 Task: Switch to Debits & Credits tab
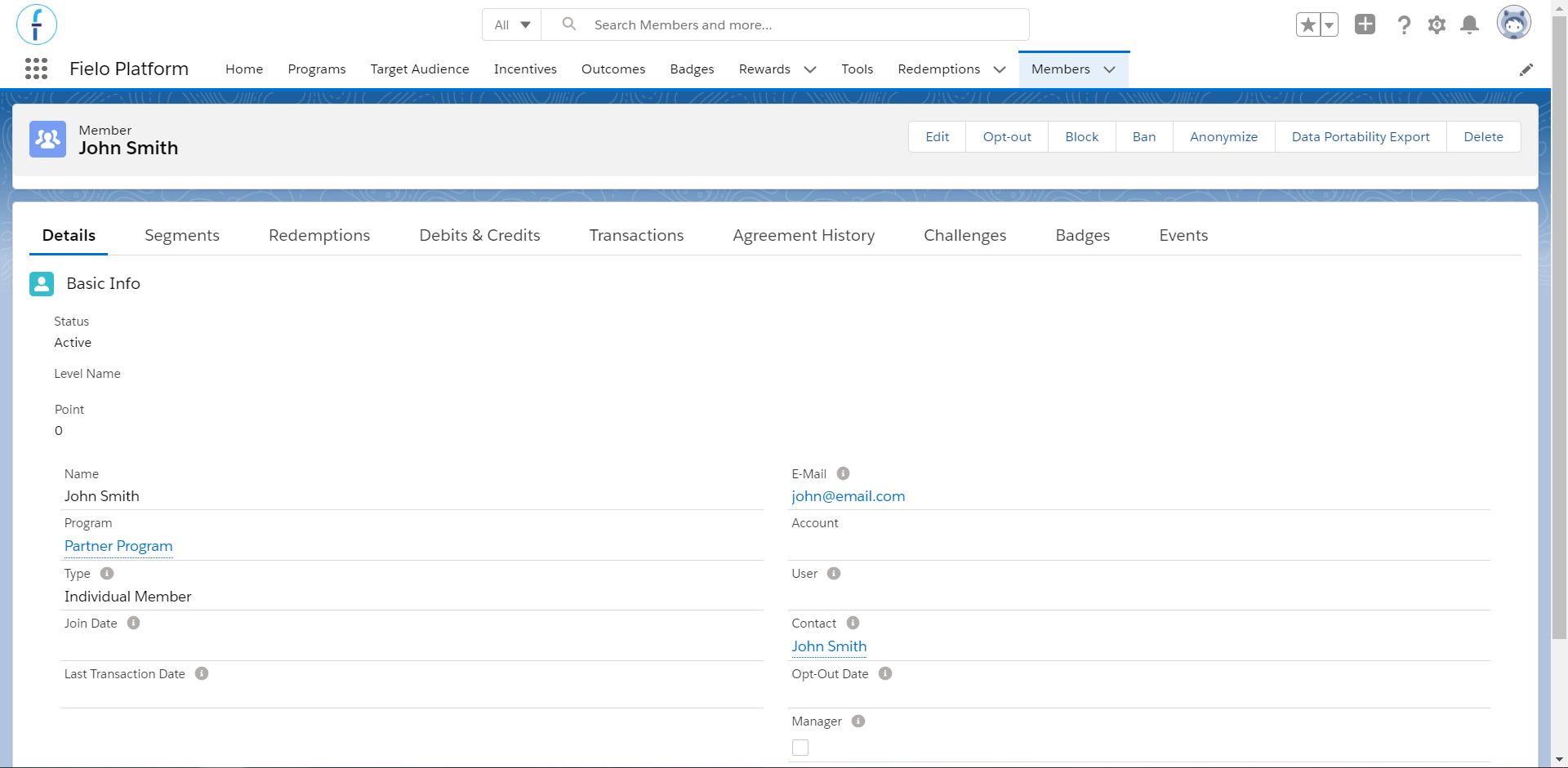(x=479, y=235)
